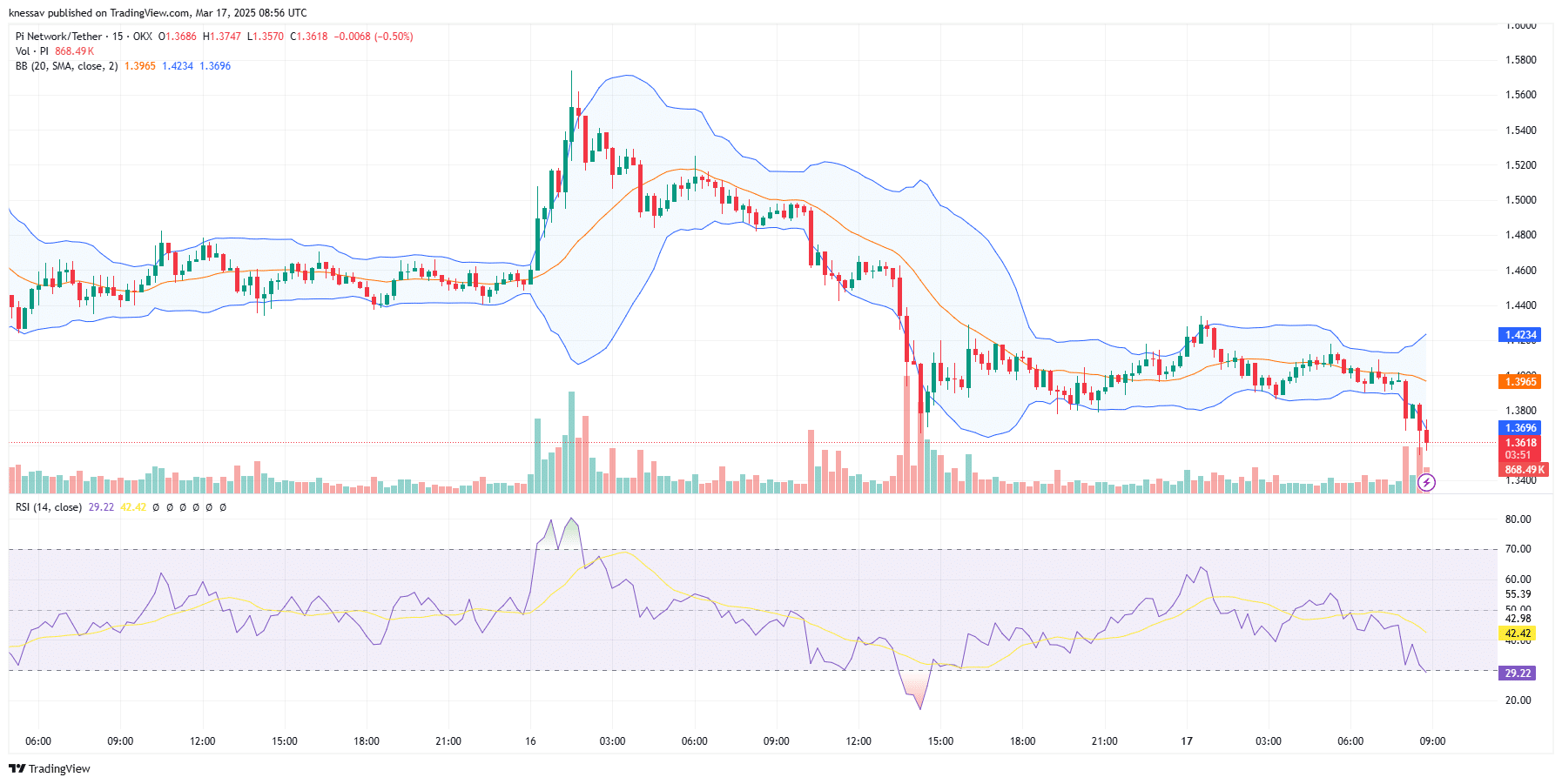This screenshot has width=1562, height=784.
Task: Click the 60.00 RSI axis label
Action: pos(1518,580)
